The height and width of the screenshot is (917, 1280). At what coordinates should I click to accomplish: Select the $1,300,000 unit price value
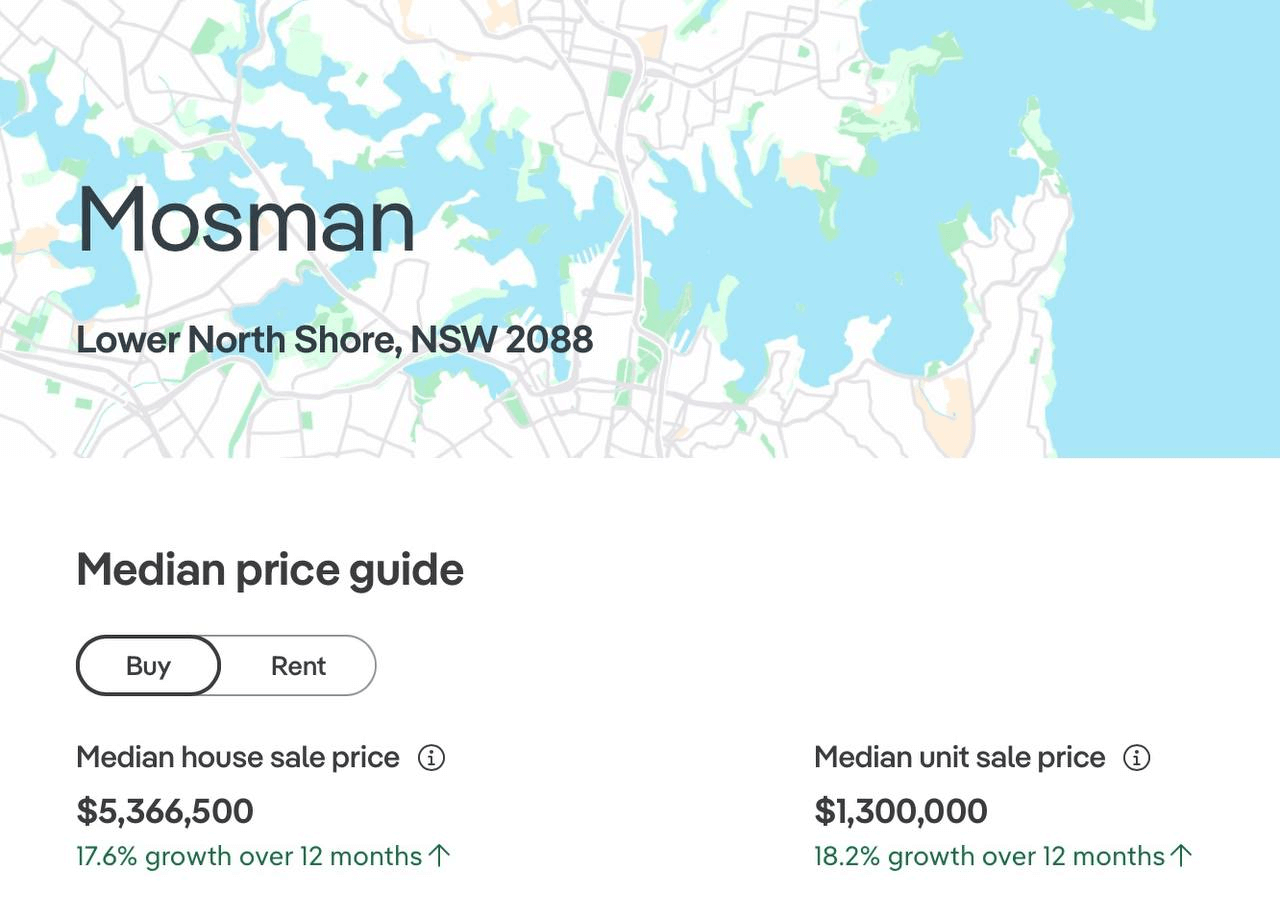[x=901, y=811]
